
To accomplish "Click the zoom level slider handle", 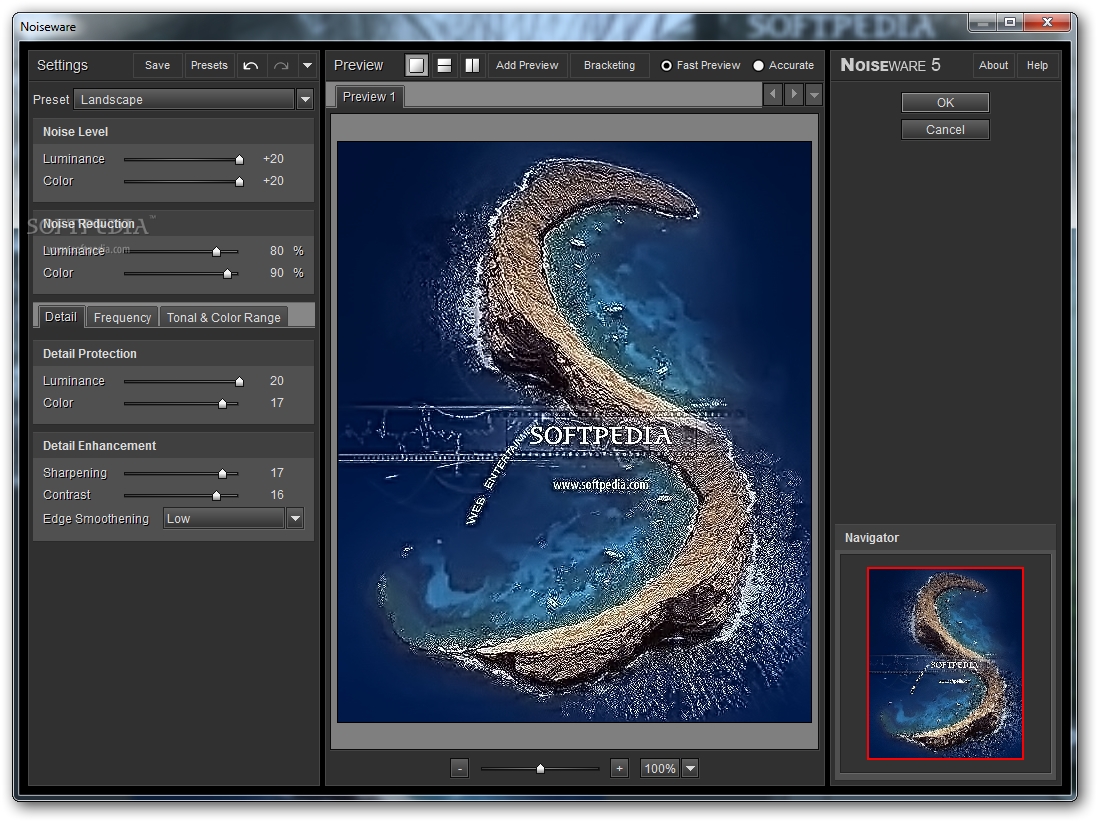I will pos(540,769).
